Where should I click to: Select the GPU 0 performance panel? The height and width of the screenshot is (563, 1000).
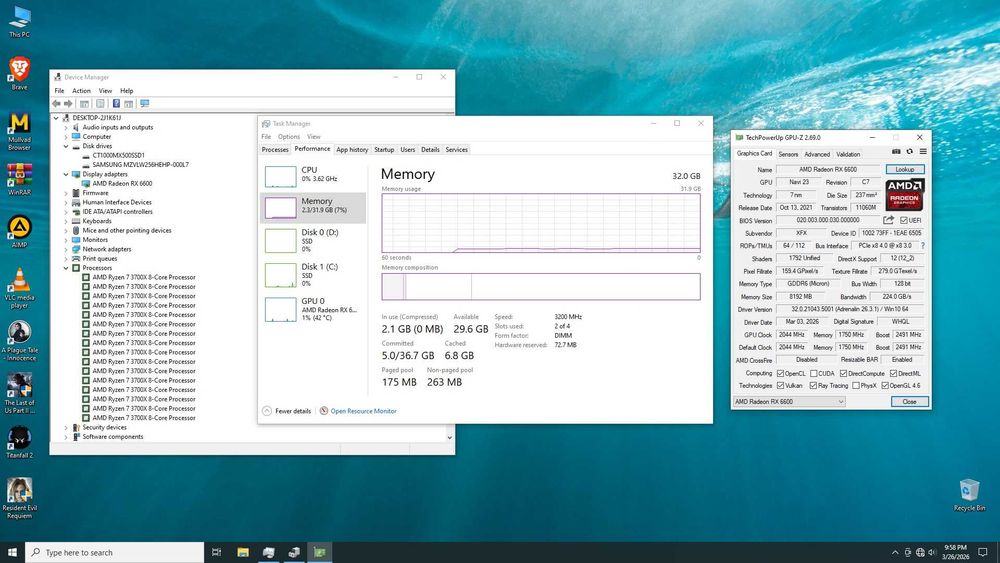tap(313, 309)
